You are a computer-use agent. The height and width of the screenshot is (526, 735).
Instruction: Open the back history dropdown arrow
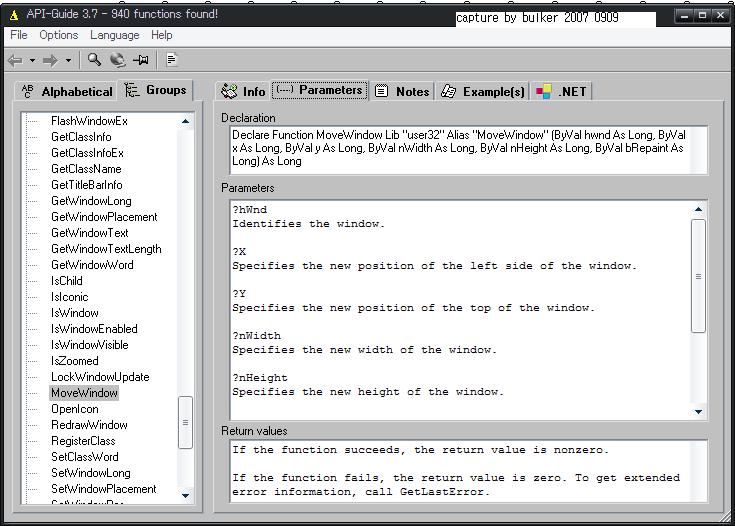[x=32, y=61]
